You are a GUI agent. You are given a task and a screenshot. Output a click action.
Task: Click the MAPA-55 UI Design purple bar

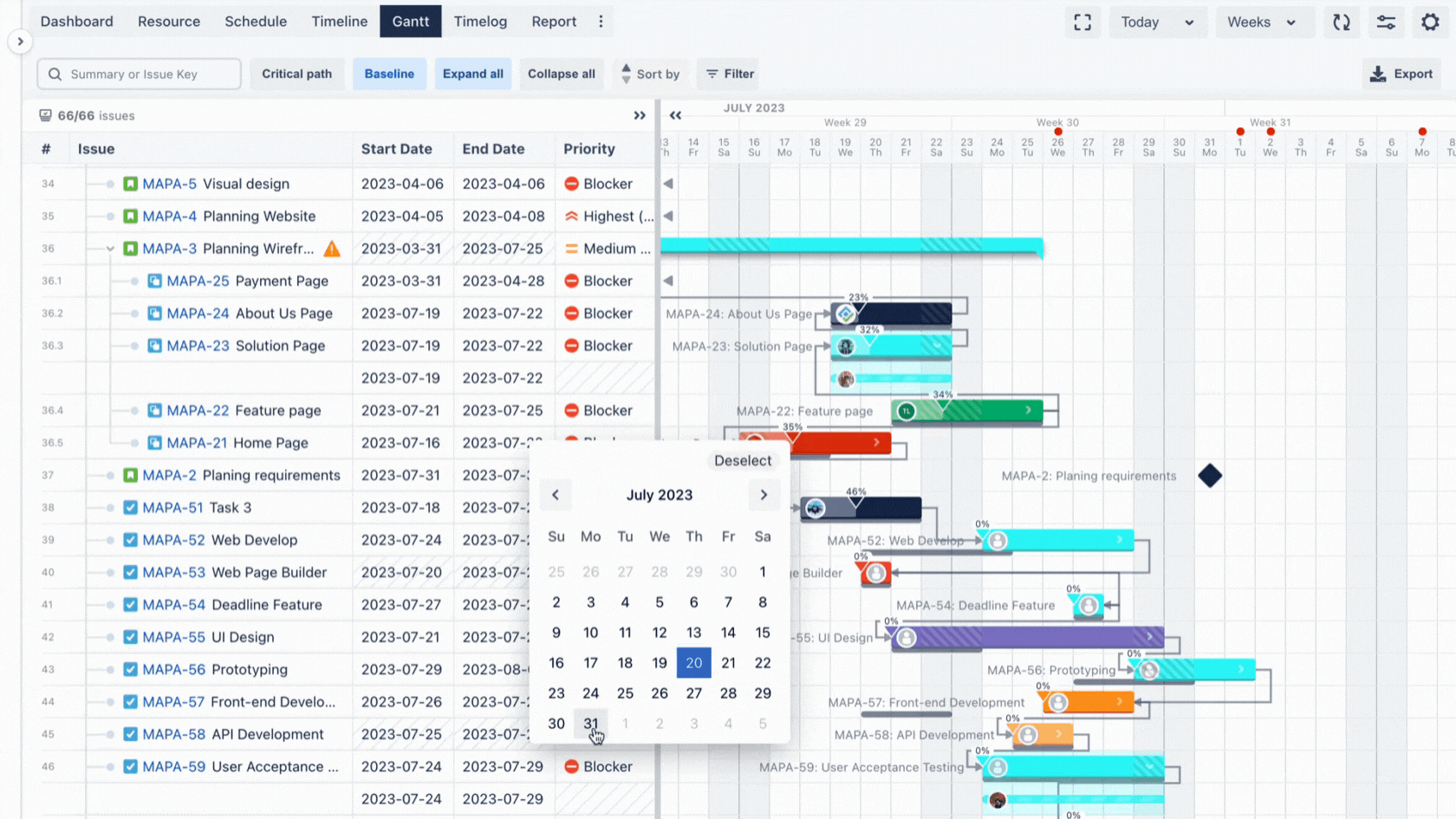pyautogui.click(x=1028, y=638)
